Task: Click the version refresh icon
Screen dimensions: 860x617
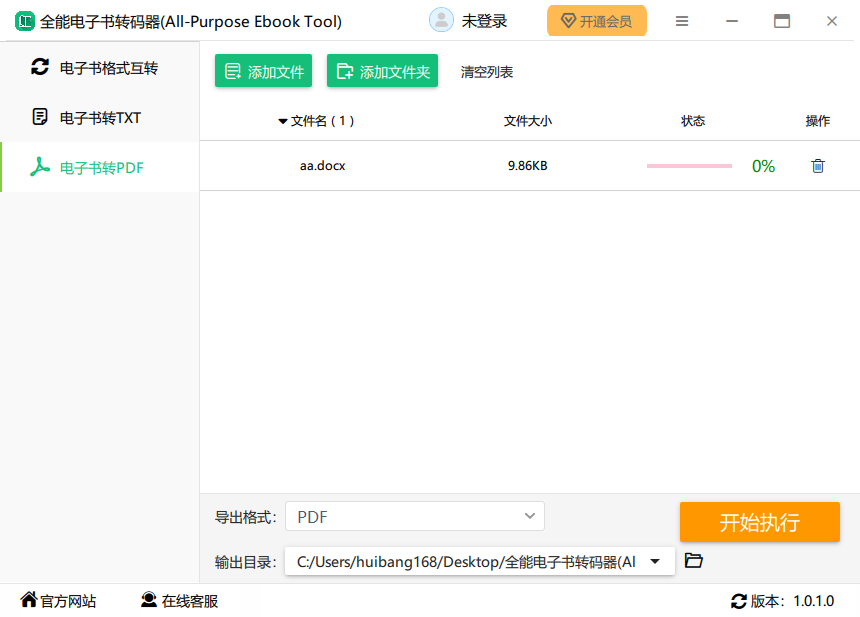Action: point(739,601)
